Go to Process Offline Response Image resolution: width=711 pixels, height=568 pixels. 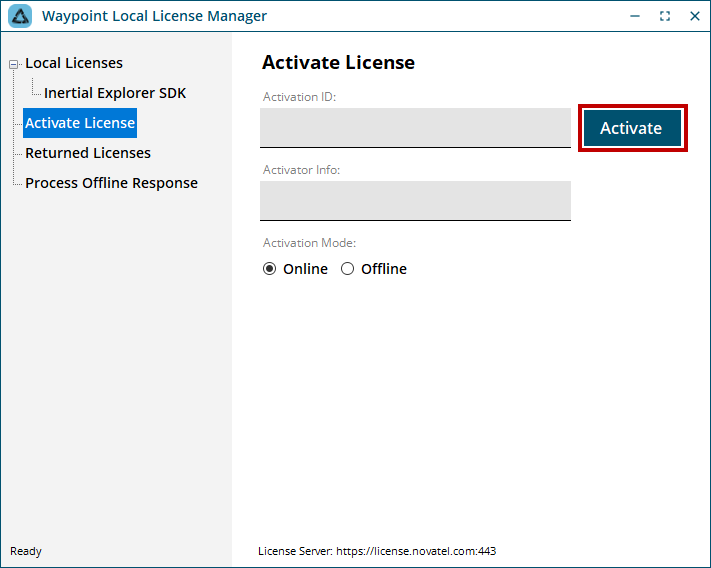tap(112, 183)
